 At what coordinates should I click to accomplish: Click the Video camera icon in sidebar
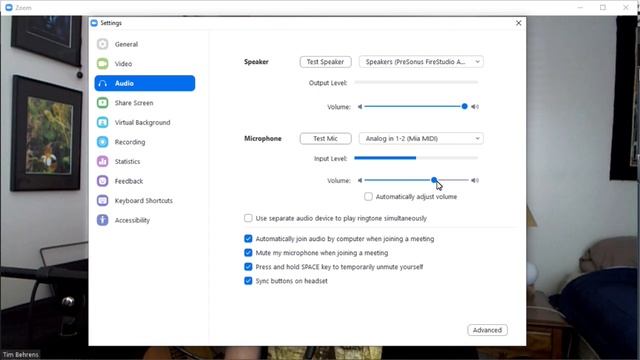pyautogui.click(x=102, y=64)
